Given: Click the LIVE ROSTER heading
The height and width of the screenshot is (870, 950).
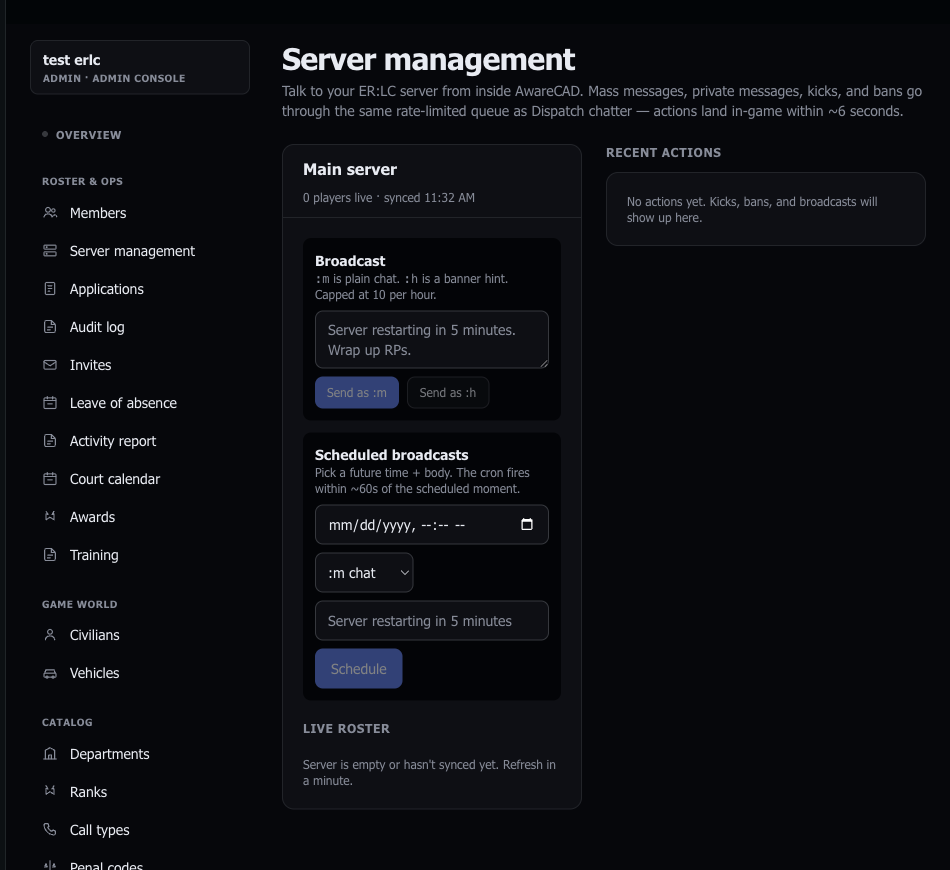Looking at the screenshot, I should click(x=346, y=729).
